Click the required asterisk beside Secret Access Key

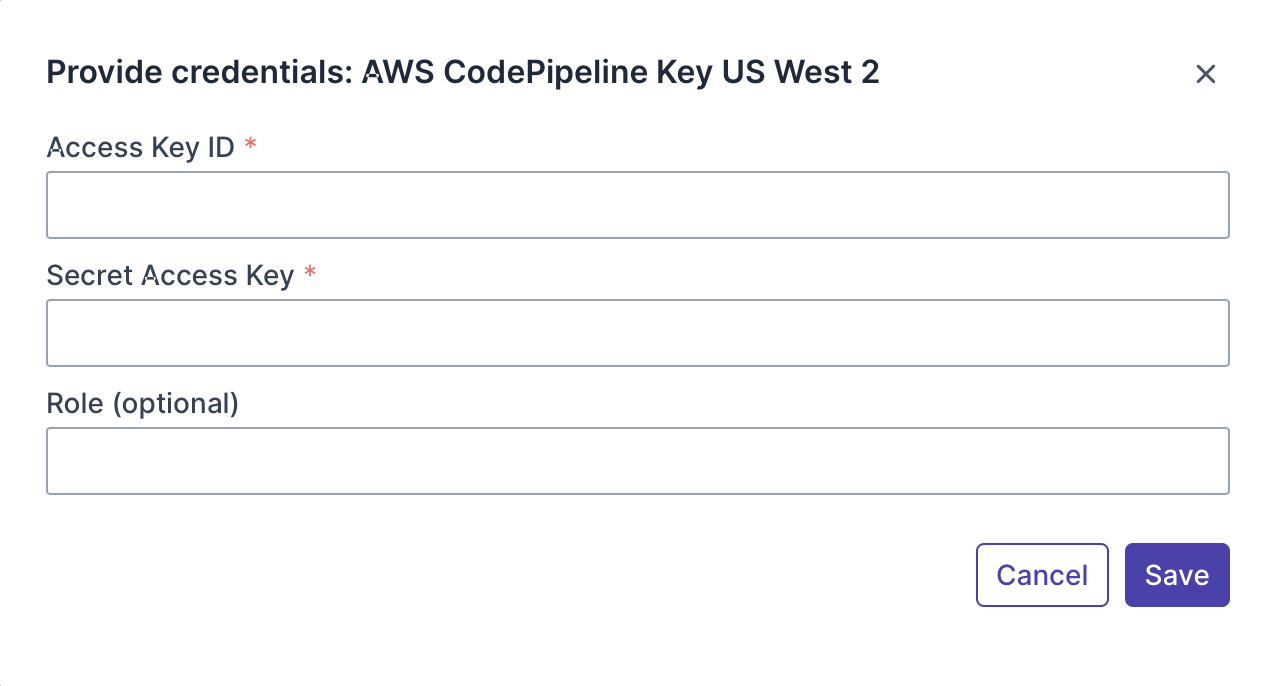click(310, 274)
